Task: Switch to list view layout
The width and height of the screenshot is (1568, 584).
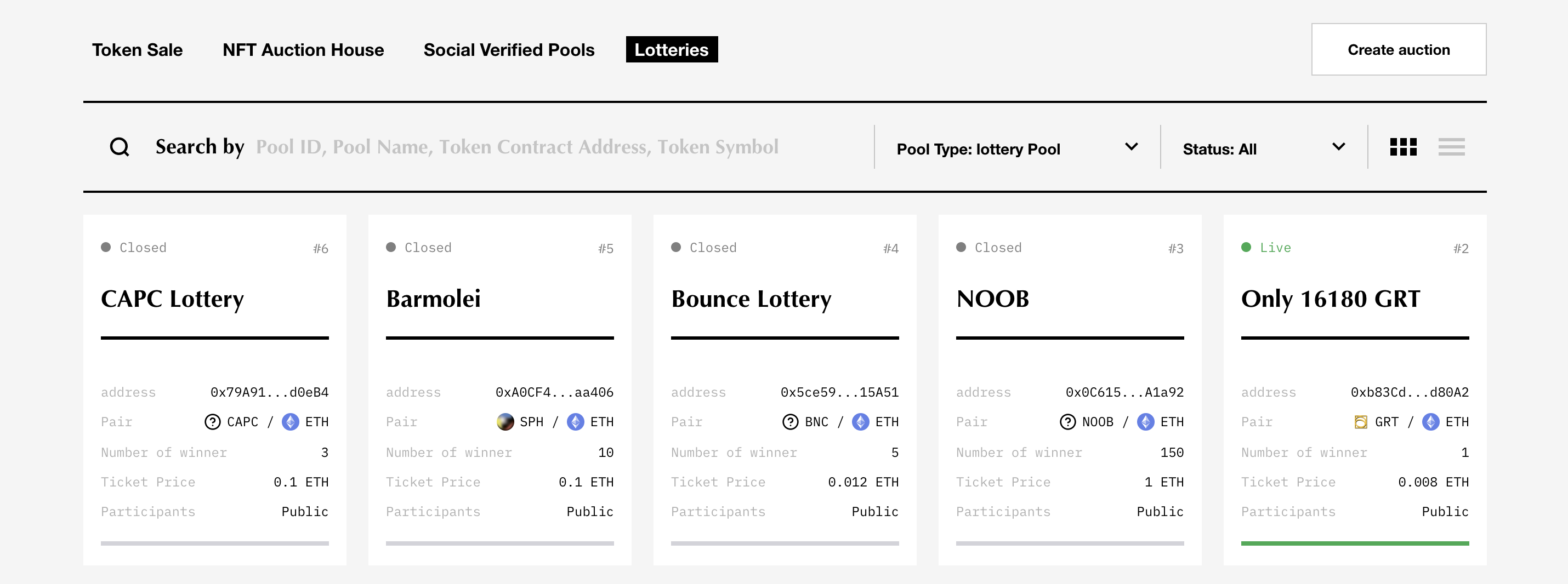Action: tap(1451, 147)
